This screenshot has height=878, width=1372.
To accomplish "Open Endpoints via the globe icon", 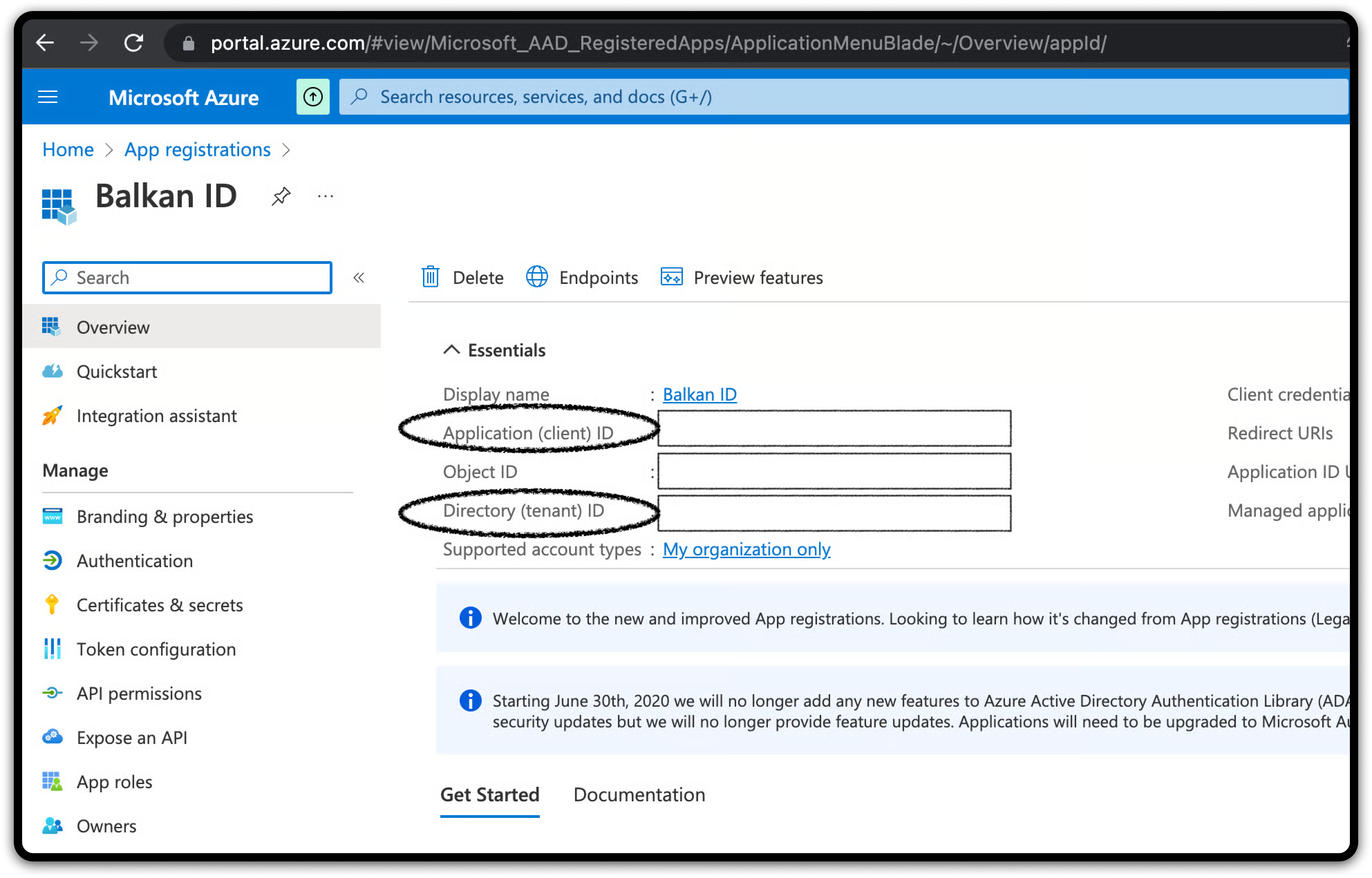I will click(537, 277).
